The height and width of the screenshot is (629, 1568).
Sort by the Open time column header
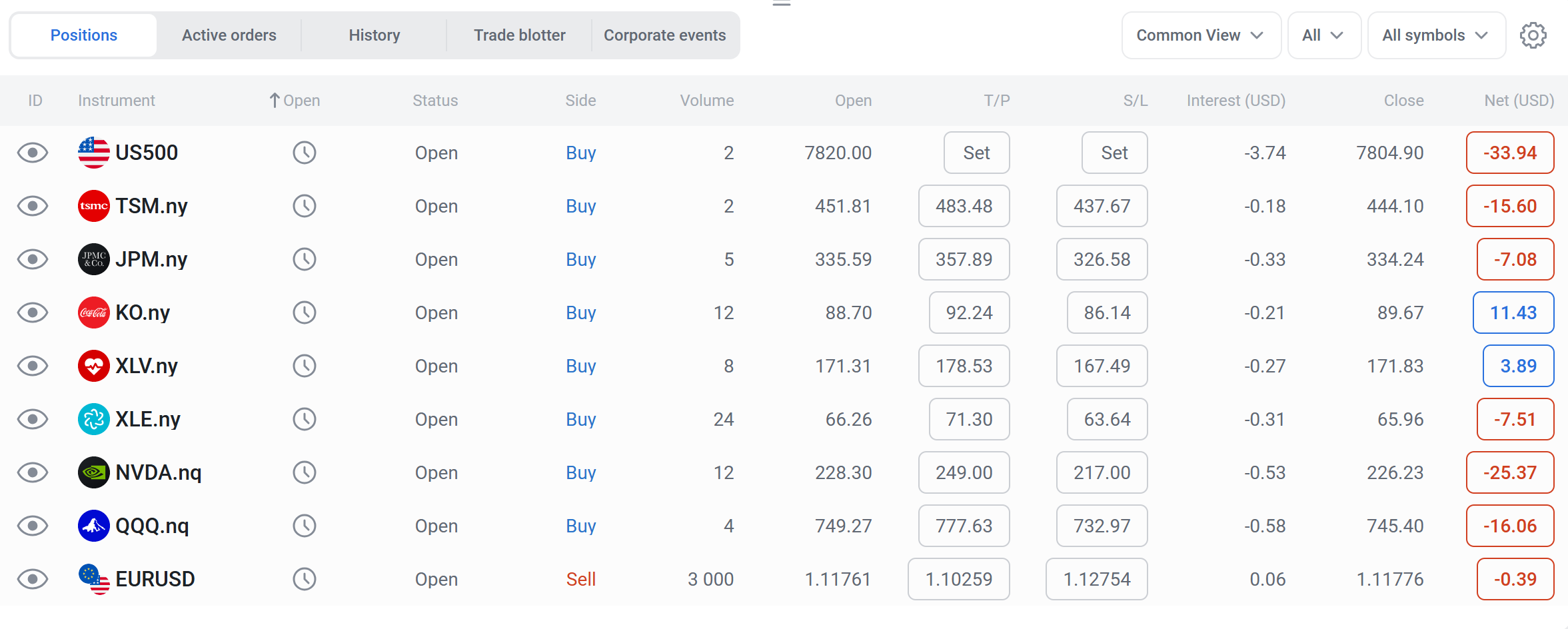[x=295, y=101]
